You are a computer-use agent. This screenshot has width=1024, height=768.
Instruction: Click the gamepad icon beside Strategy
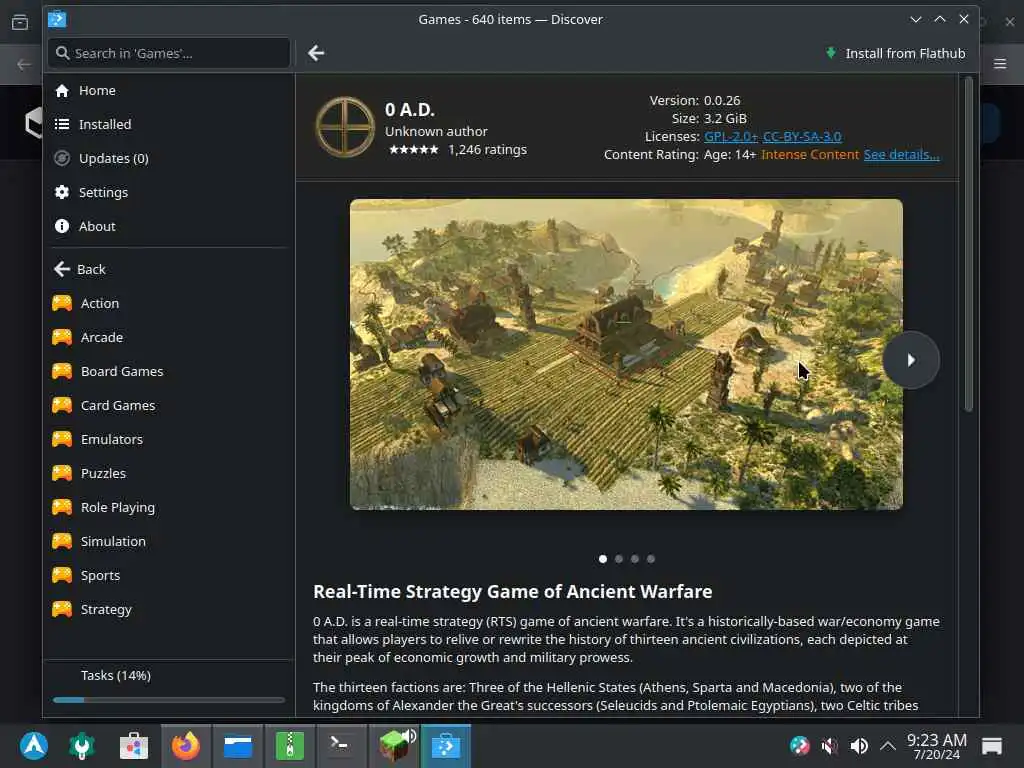tap(62, 609)
